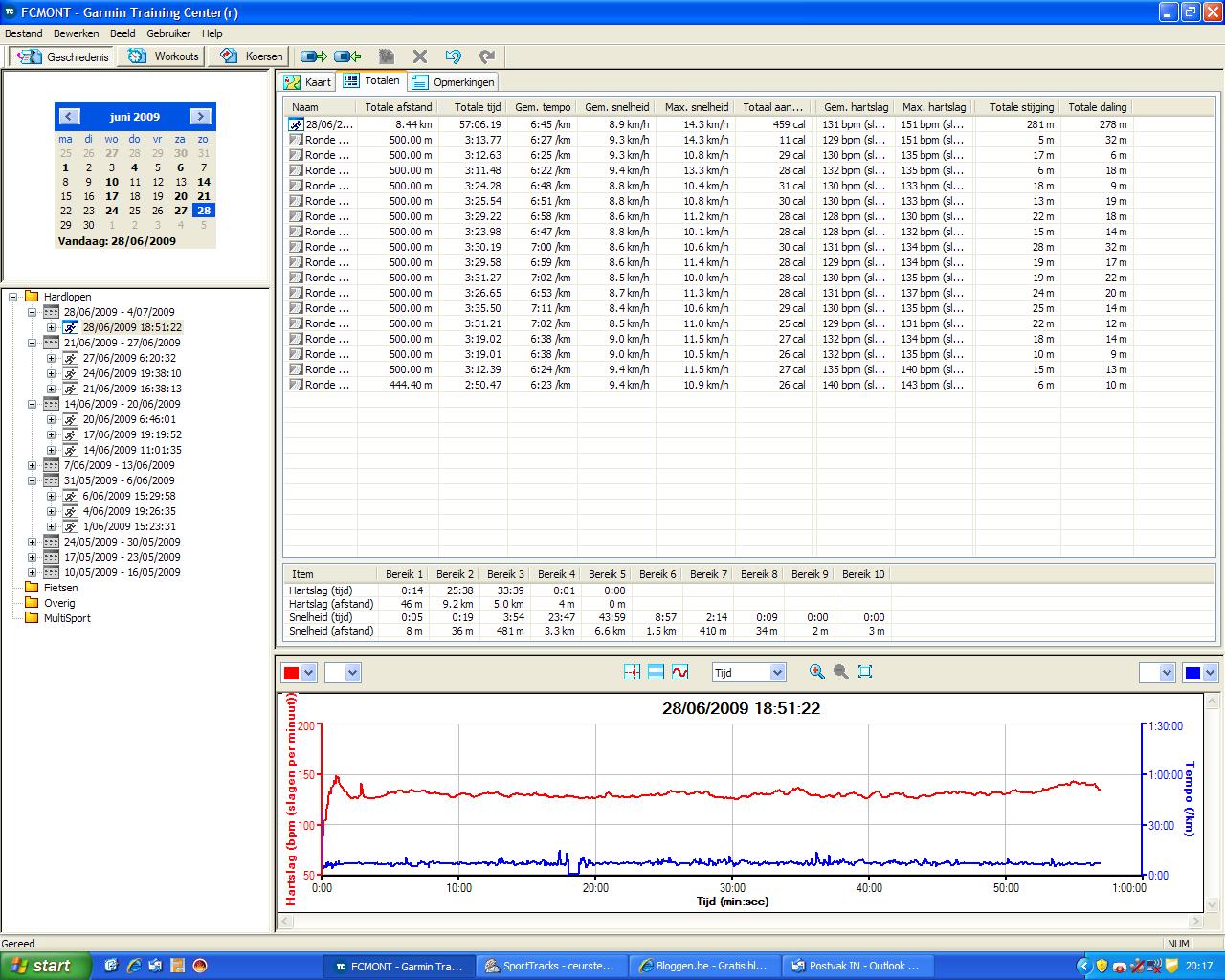The image size is (1225, 980).
Task: Collapse week 14/06/2009 - 20/06/2009
Action: (x=33, y=404)
